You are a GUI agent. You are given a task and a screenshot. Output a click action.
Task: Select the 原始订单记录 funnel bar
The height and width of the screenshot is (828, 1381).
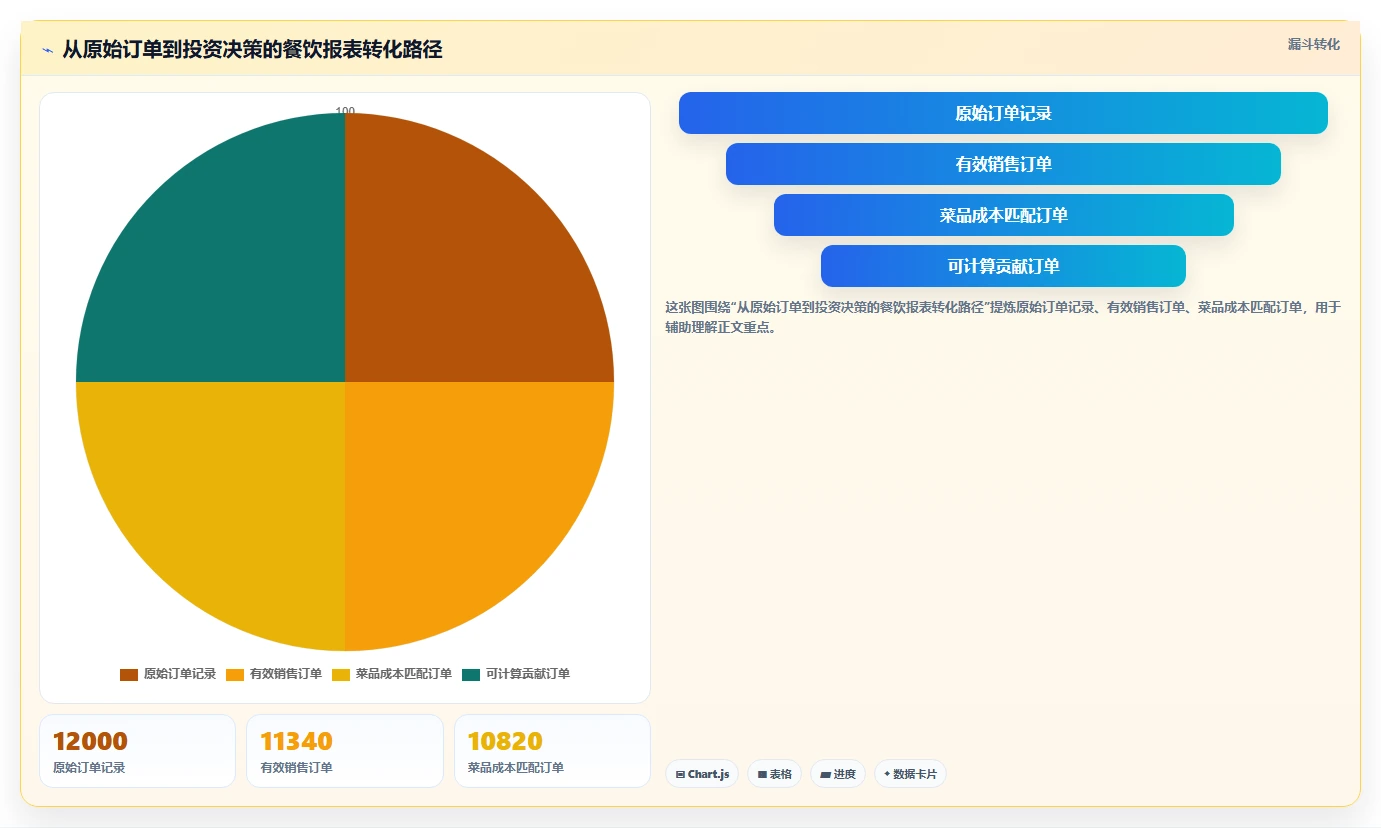tap(1003, 113)
